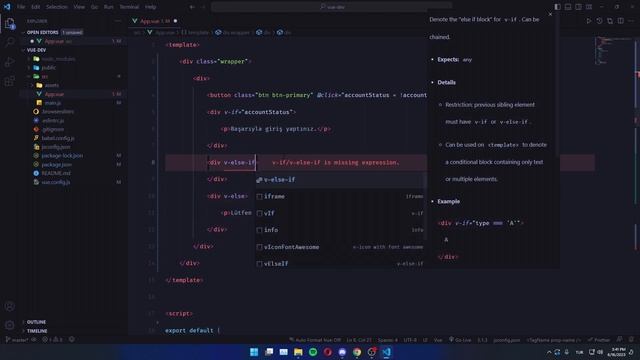Open File Explorer from taskbar
Image resolution: width=640 pixels, height=360 pixels.
pyautogui.click(x=298, y=352)
